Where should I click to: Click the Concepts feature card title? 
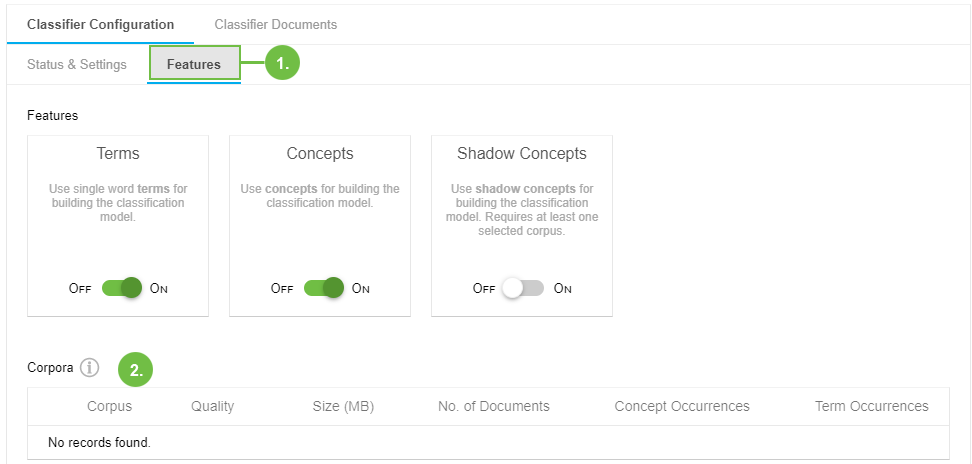point(320,154)
